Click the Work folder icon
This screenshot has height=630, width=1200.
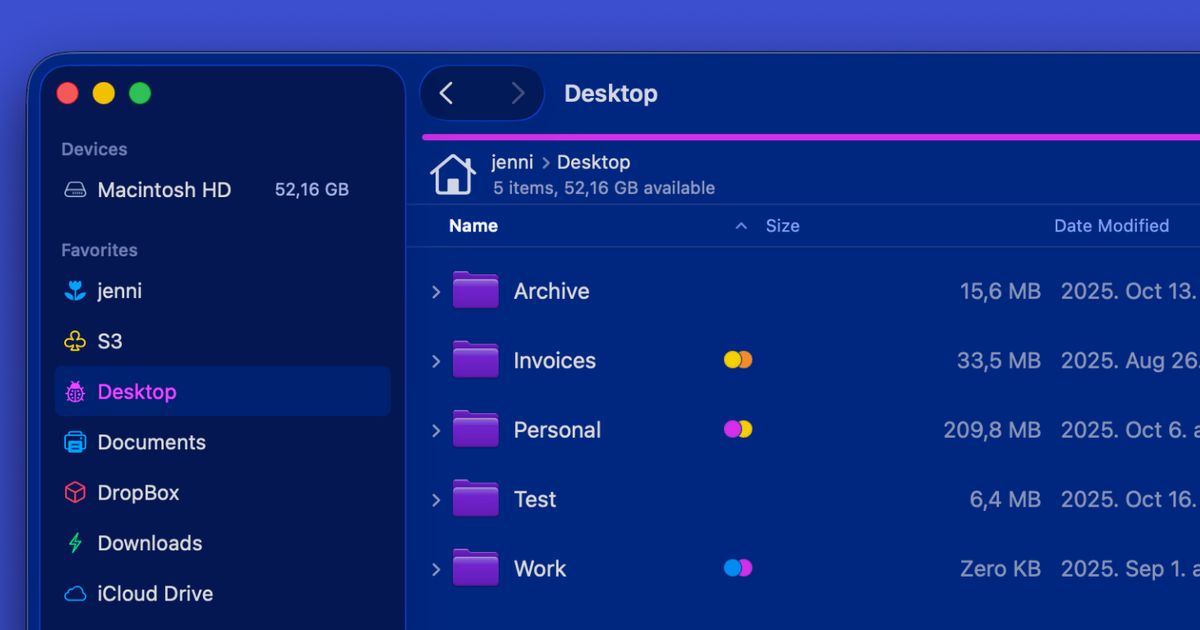click(475, 568)
